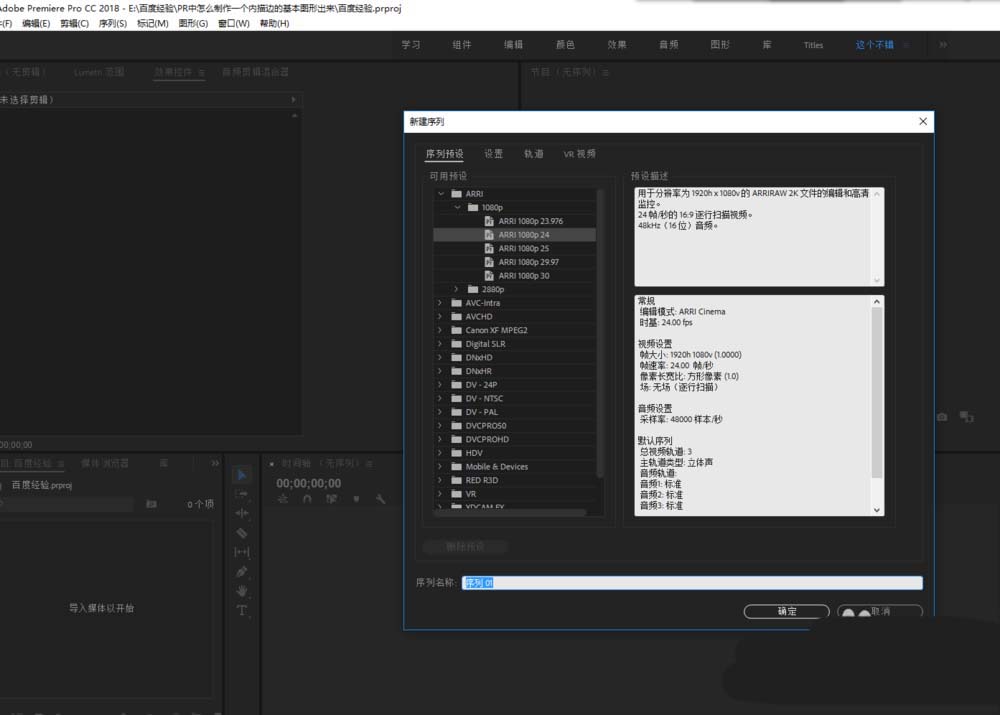
Task: Select the Ripple Edit tool
Action: click(242, 513)
